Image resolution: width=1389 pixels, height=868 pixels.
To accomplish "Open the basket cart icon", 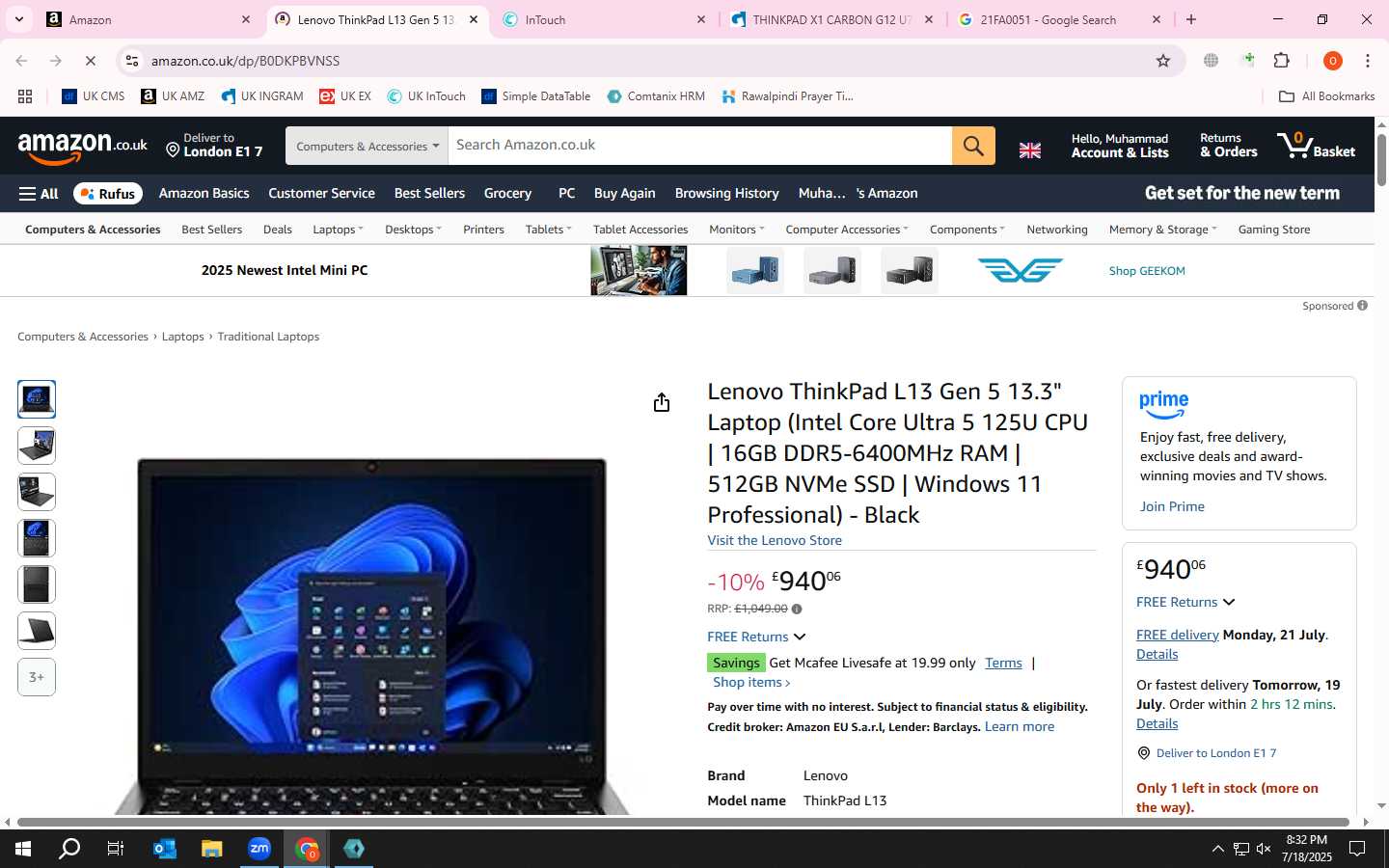I will tap(1317, 146).
